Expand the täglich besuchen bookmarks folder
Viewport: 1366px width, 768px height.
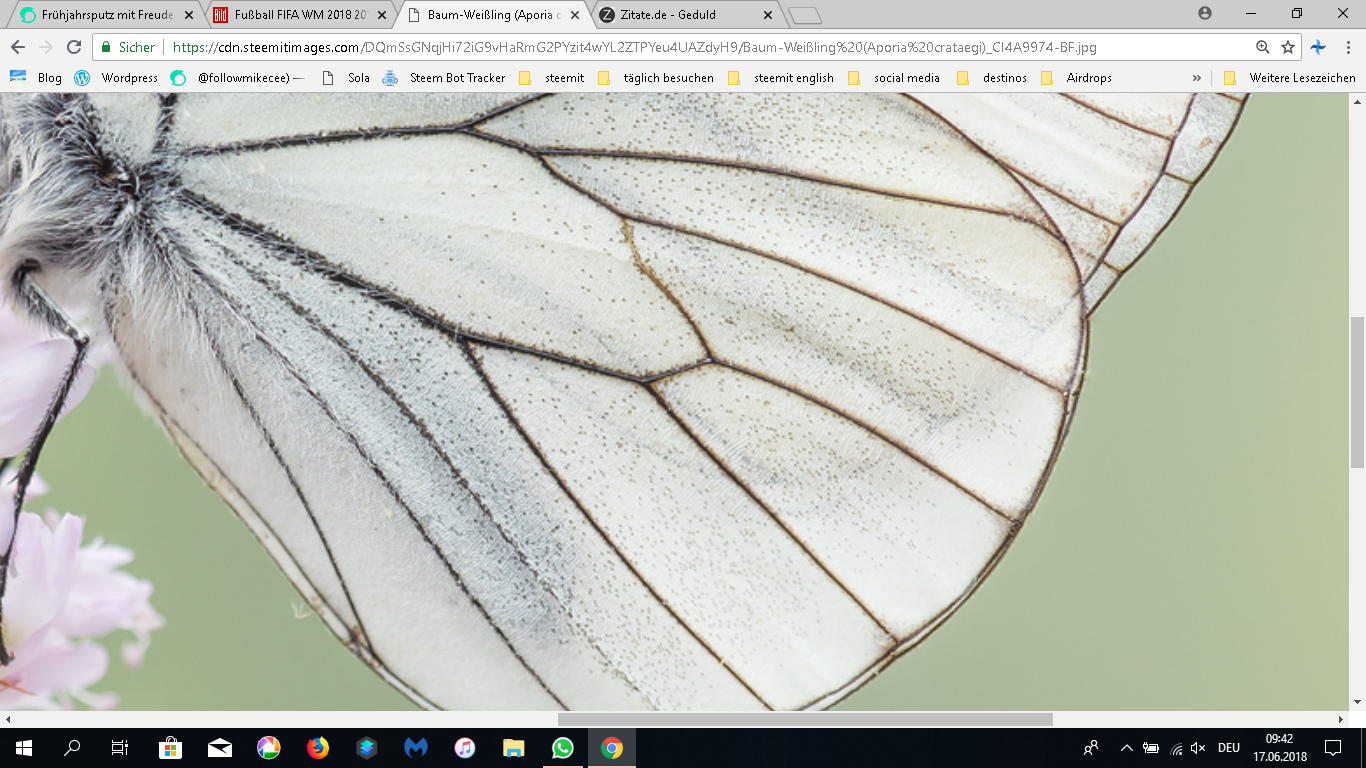tap(655, 77)
